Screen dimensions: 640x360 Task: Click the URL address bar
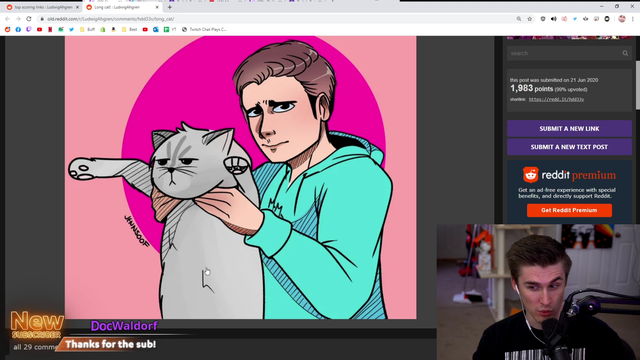[x=278, y=19]
